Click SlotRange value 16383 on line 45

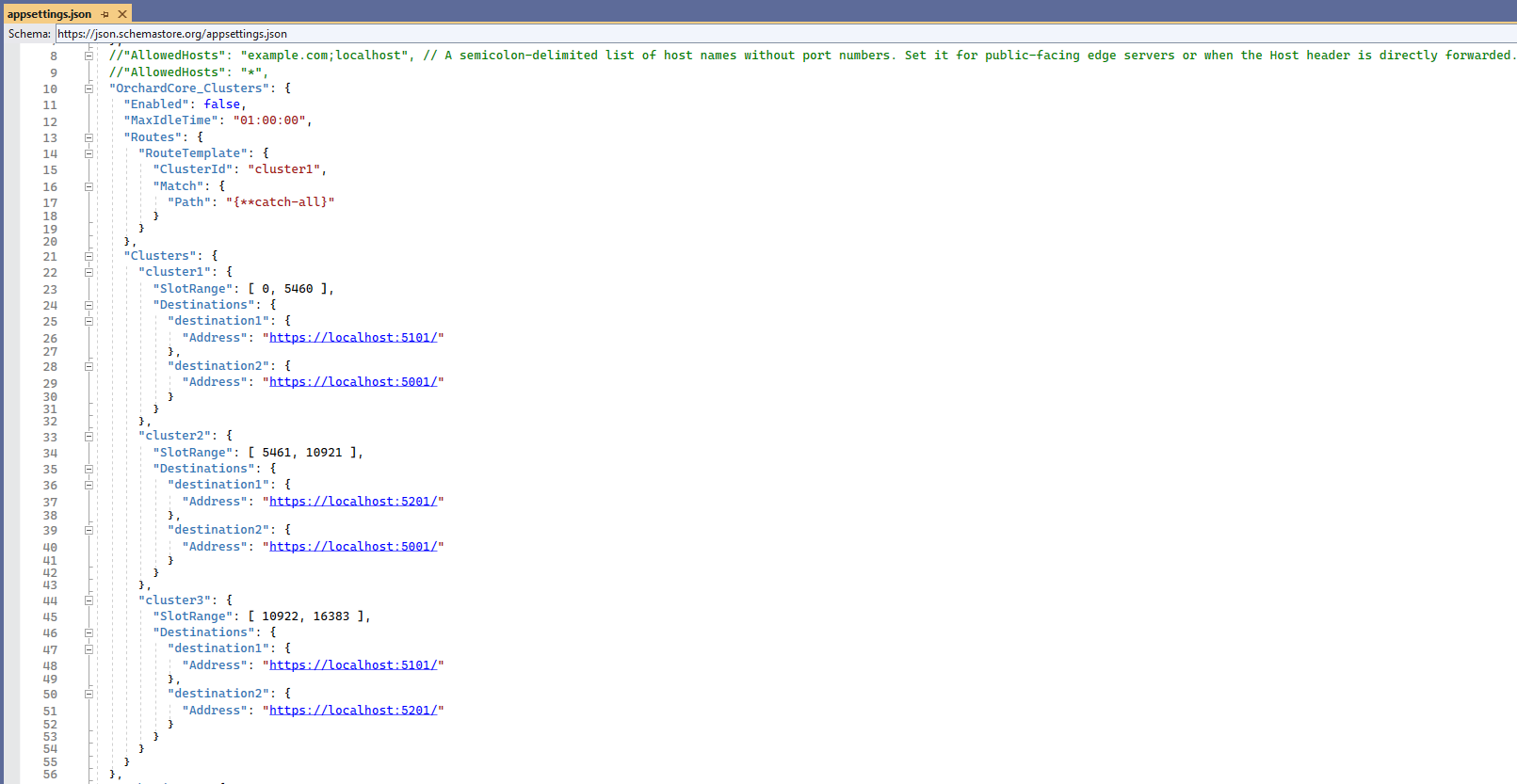point(331,616)
